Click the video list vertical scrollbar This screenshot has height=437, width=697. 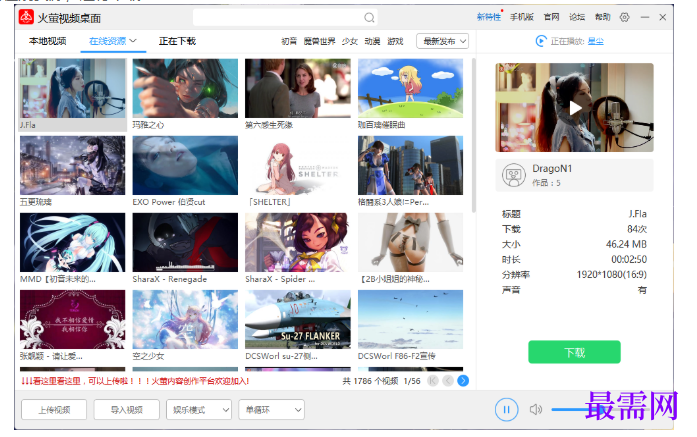[473, 135]
